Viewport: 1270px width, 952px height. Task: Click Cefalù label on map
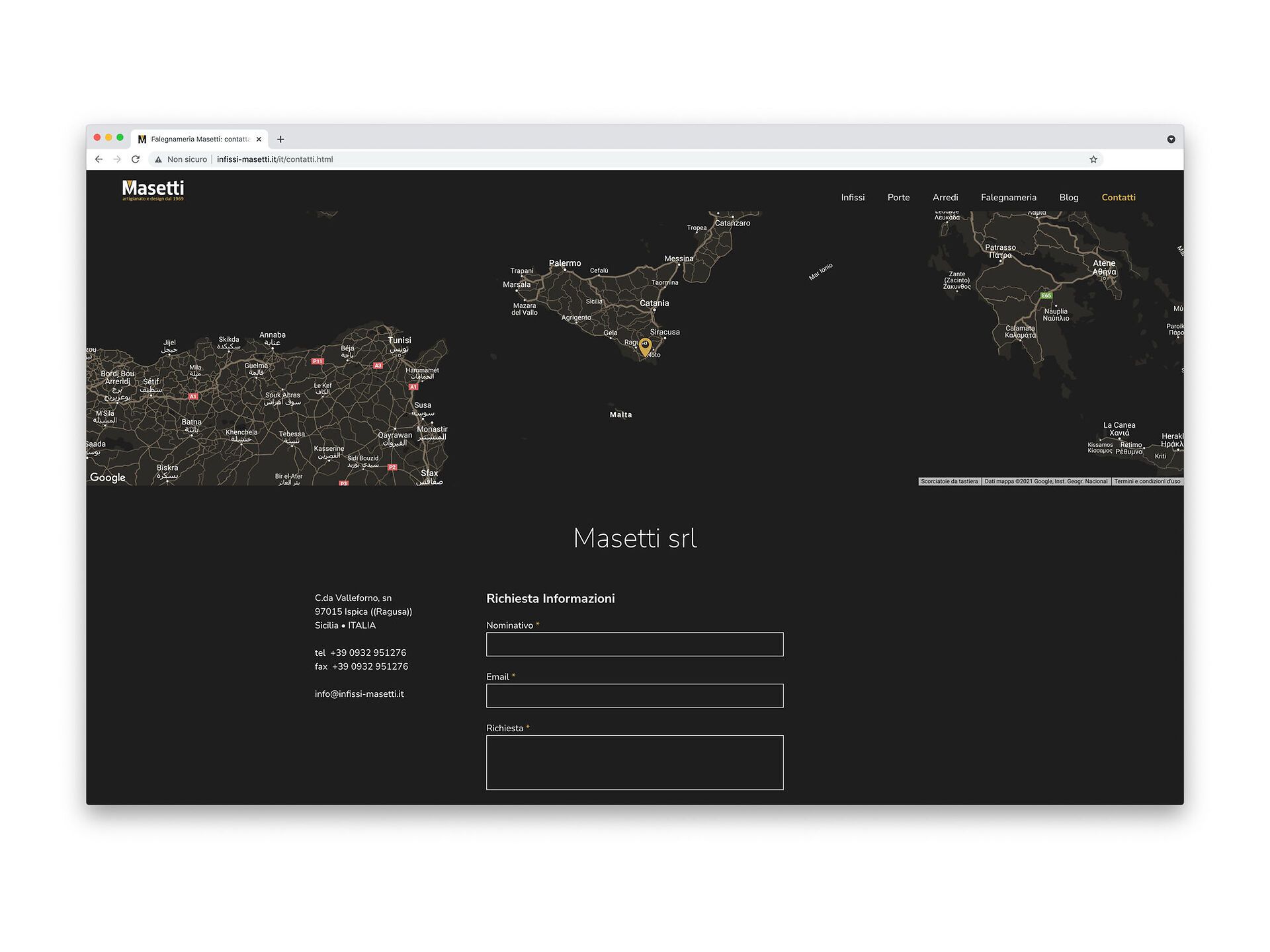click(599, 270)
